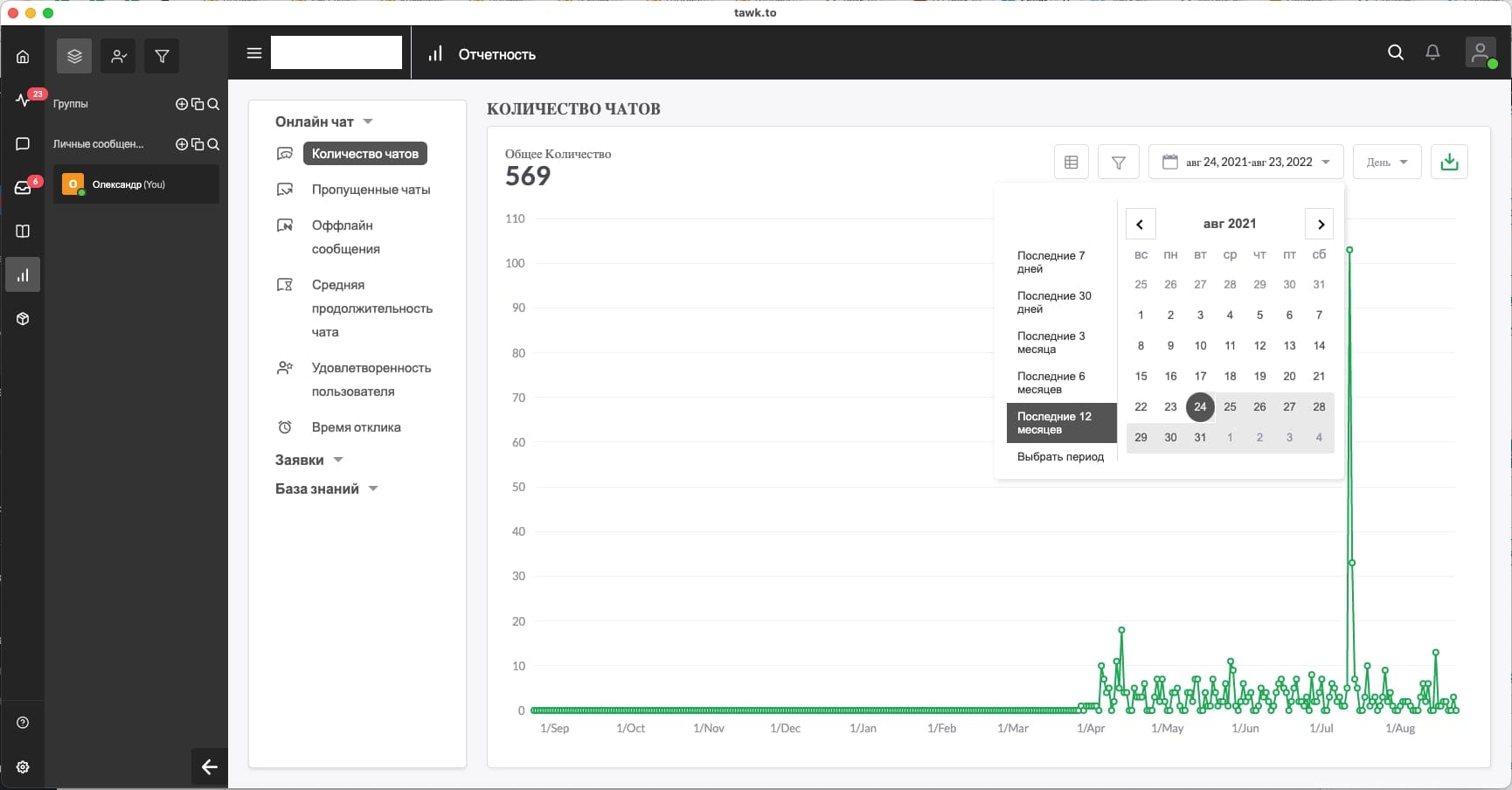
Task: Switch to table view icon
Action: pyautogui.click(x=1071, y=162)
